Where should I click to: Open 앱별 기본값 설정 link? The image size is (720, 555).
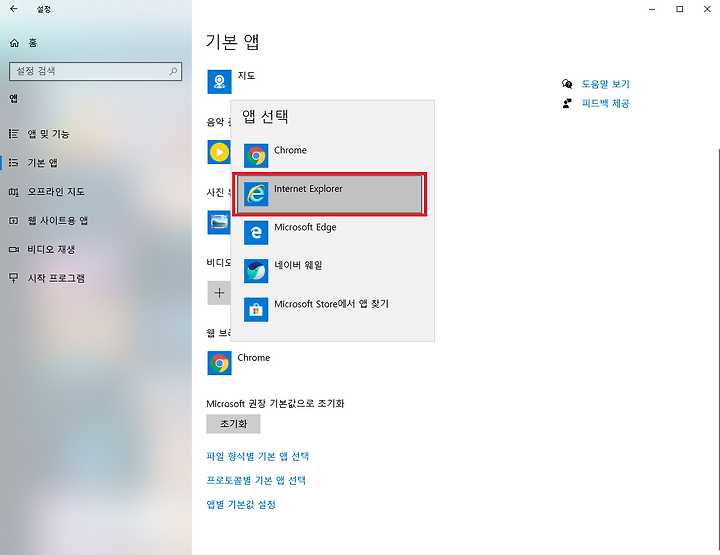coord(241,505)
